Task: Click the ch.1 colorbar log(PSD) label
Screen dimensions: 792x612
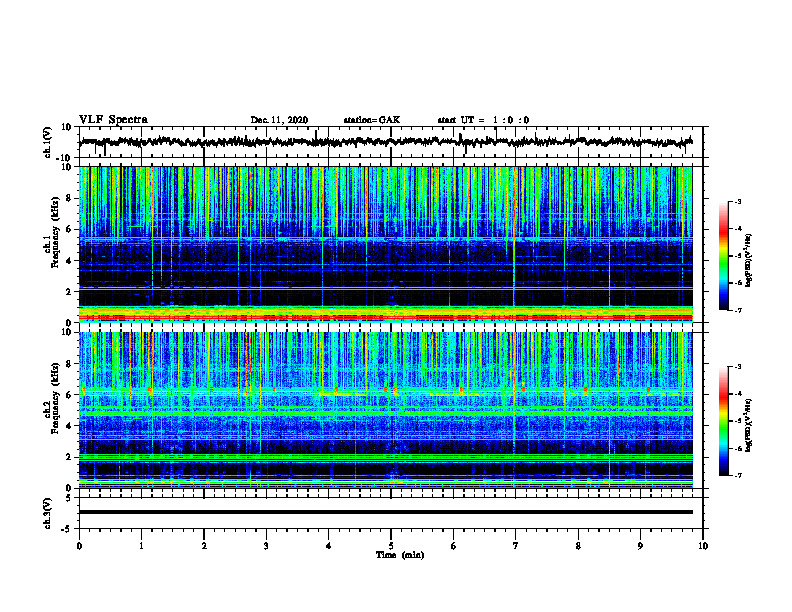Action: click(x=749, y=260)
